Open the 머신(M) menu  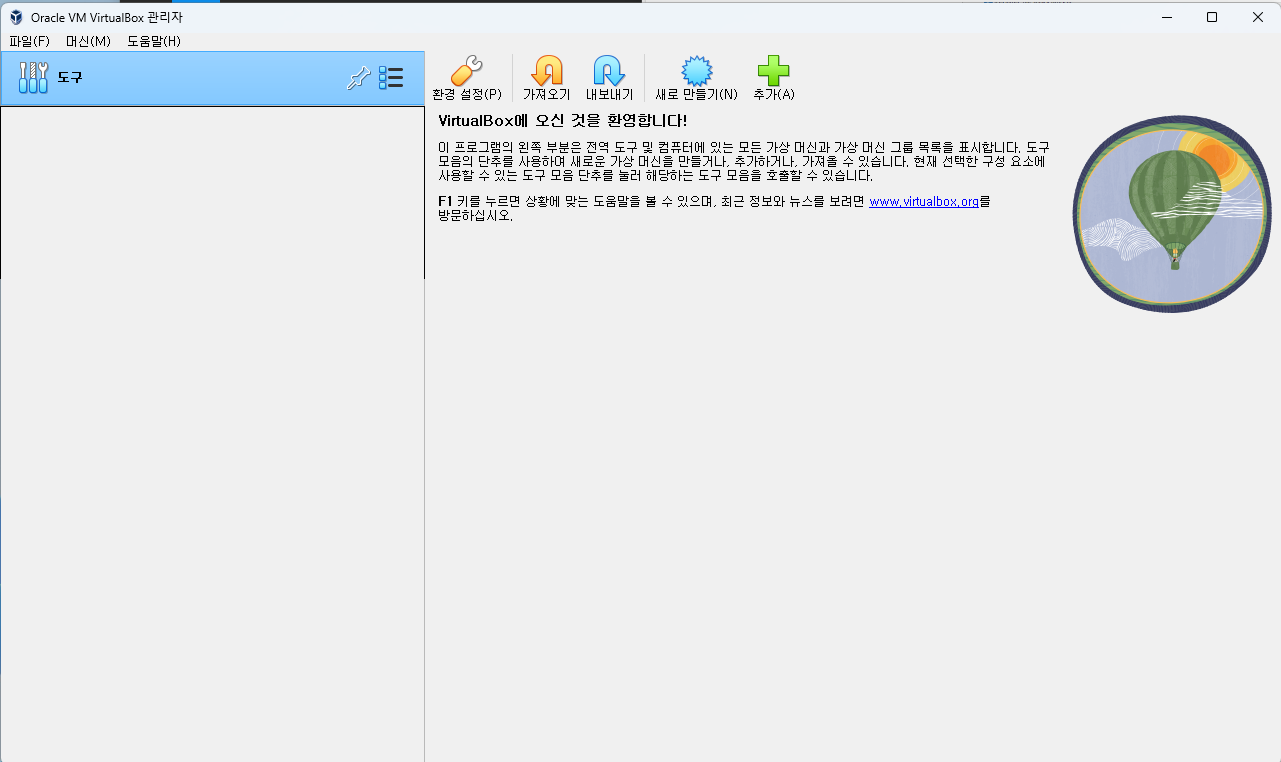(88, 41)
